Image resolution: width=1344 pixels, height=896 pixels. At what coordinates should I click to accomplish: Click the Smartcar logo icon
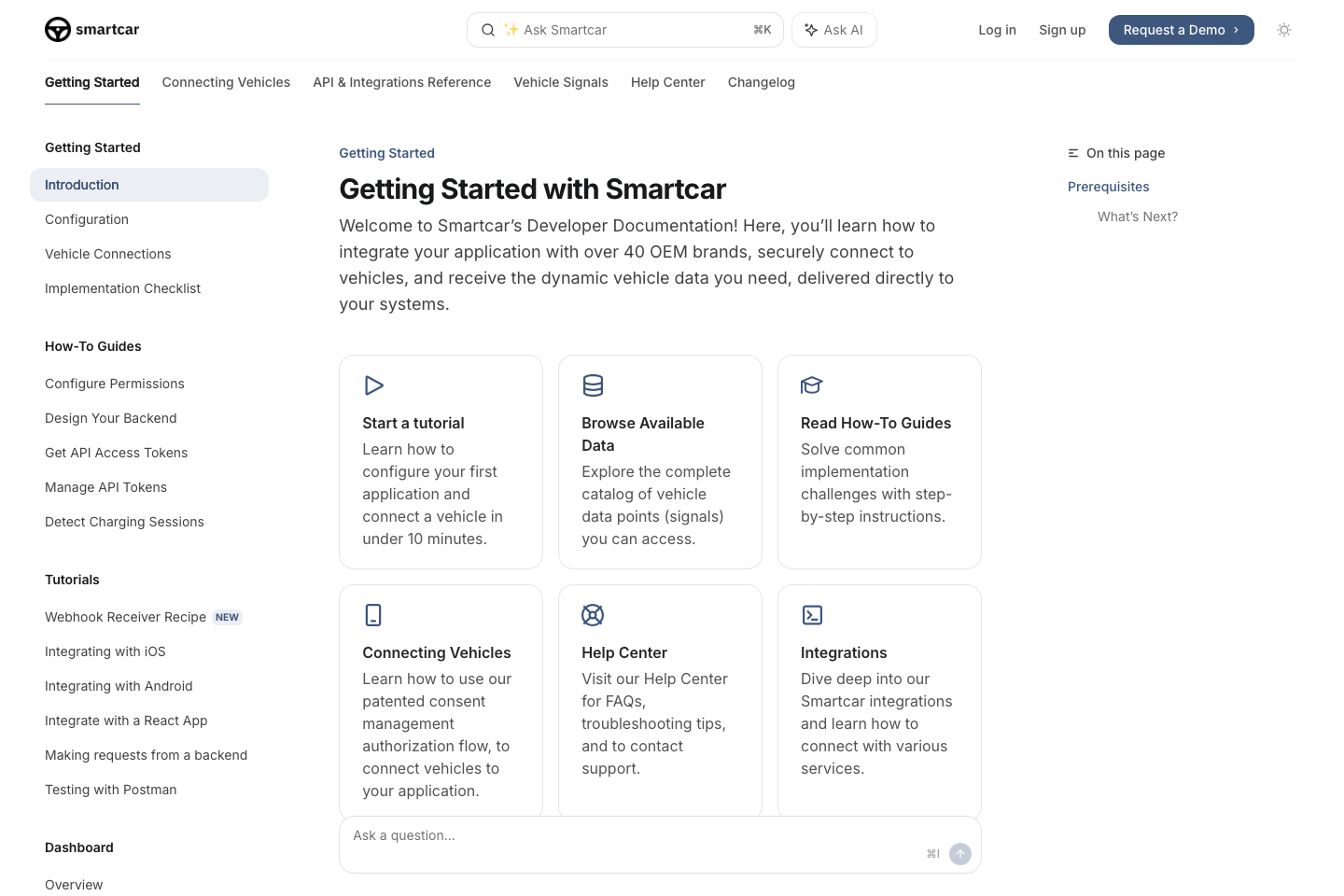[x=58, y=29]
